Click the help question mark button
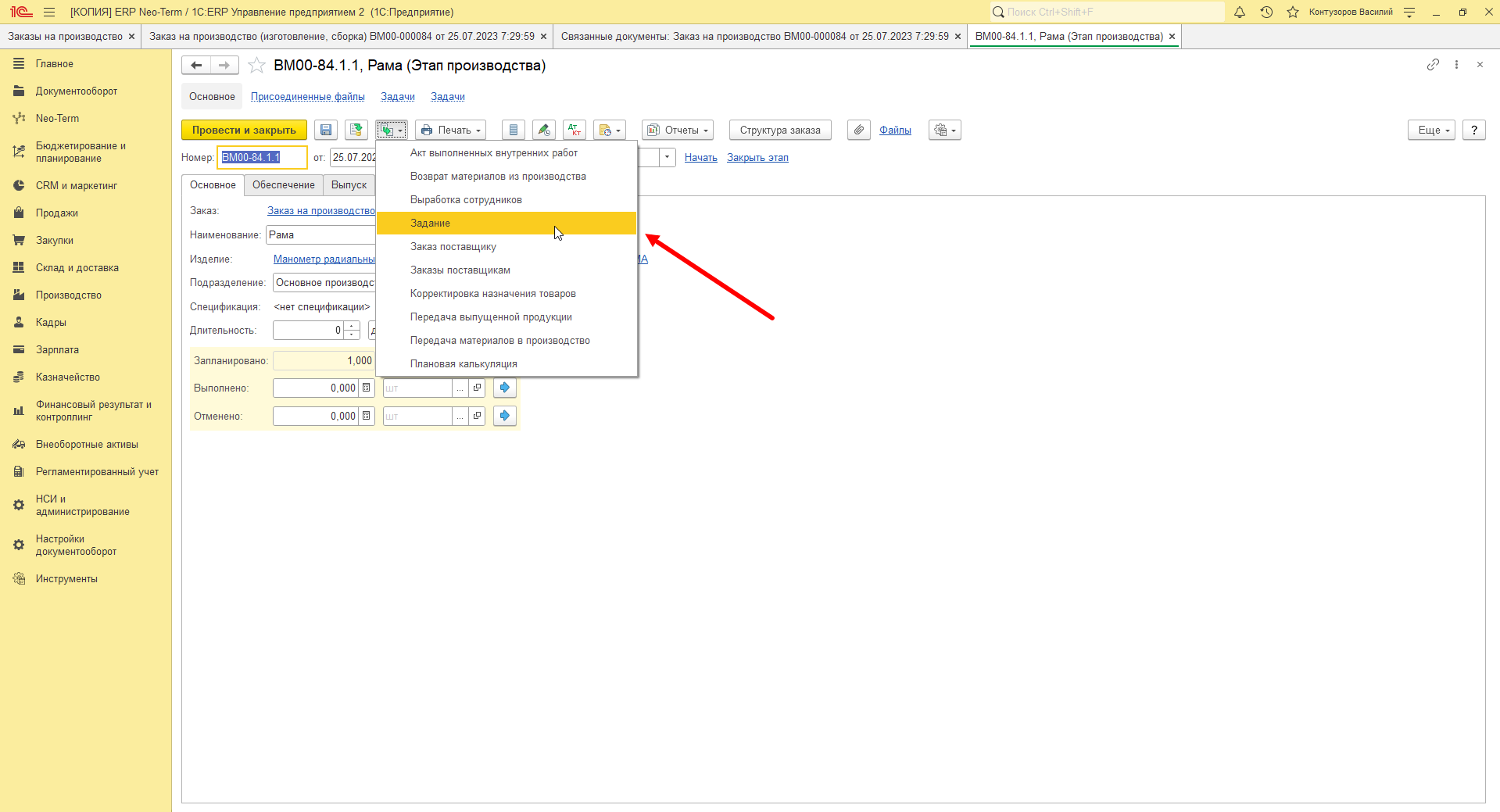 pos(1474,131)
